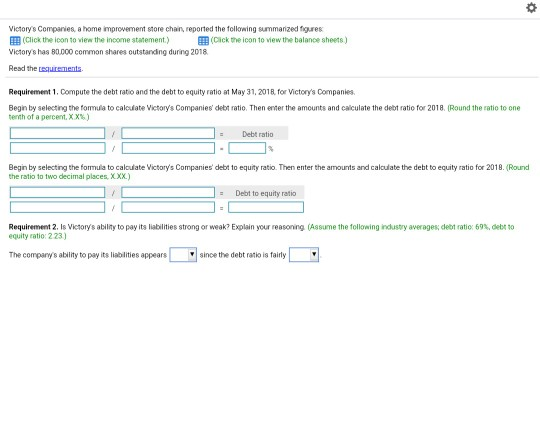Click debt ratio numerator amount field

pyautogui.click(x=58, y=148)
